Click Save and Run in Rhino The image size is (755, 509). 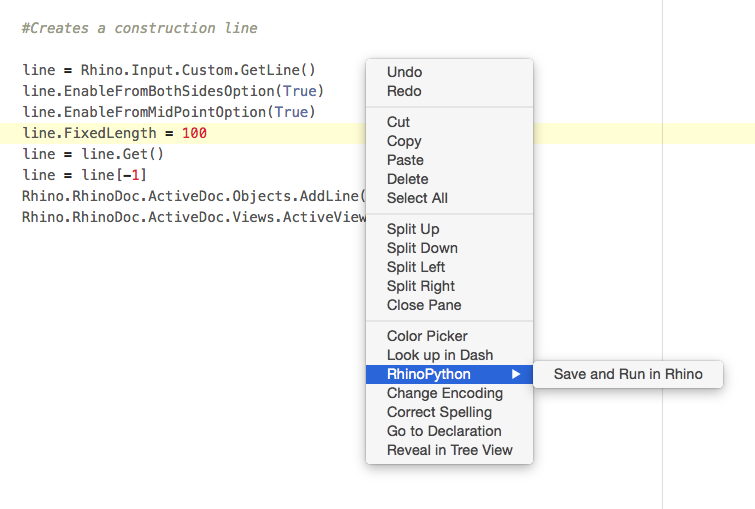click(628, 374)
